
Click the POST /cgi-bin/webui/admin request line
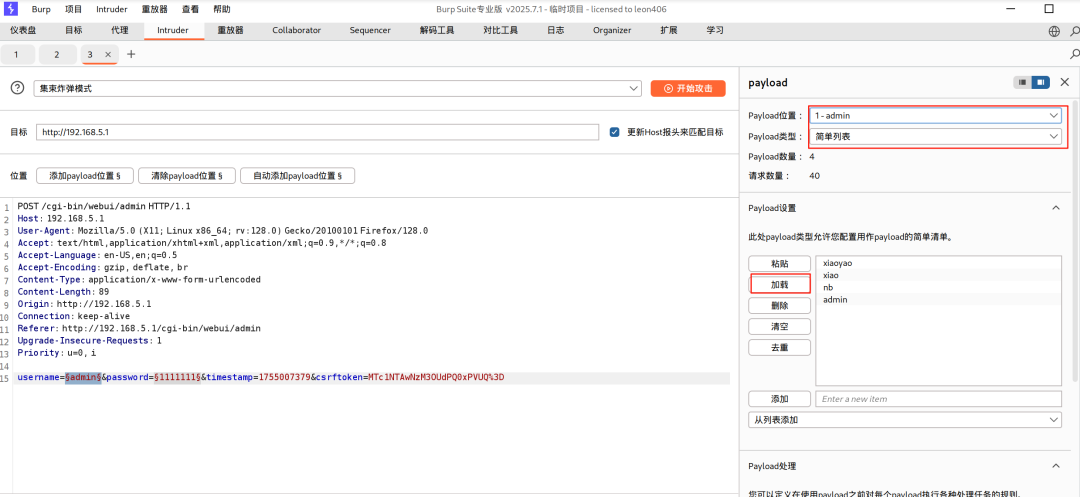104,206
